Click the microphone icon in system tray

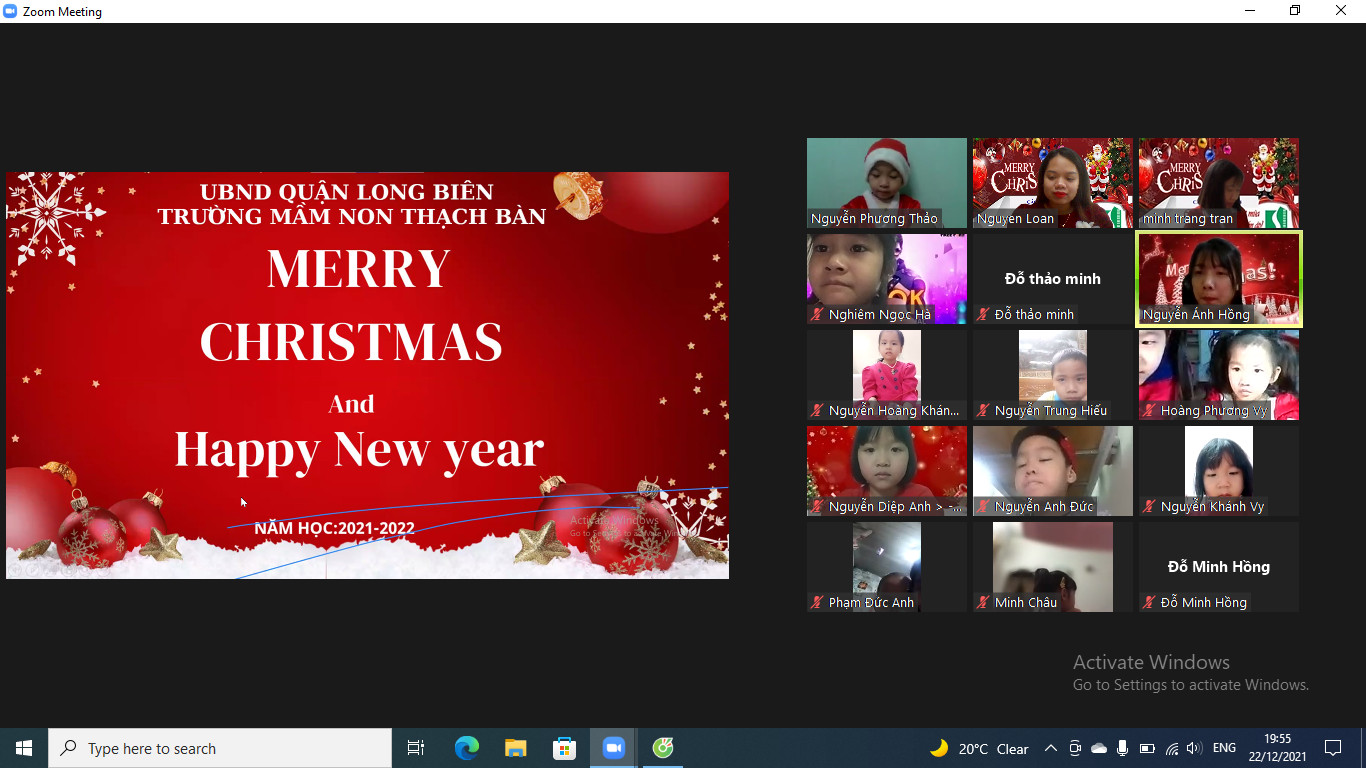[x=1123, y=748]
